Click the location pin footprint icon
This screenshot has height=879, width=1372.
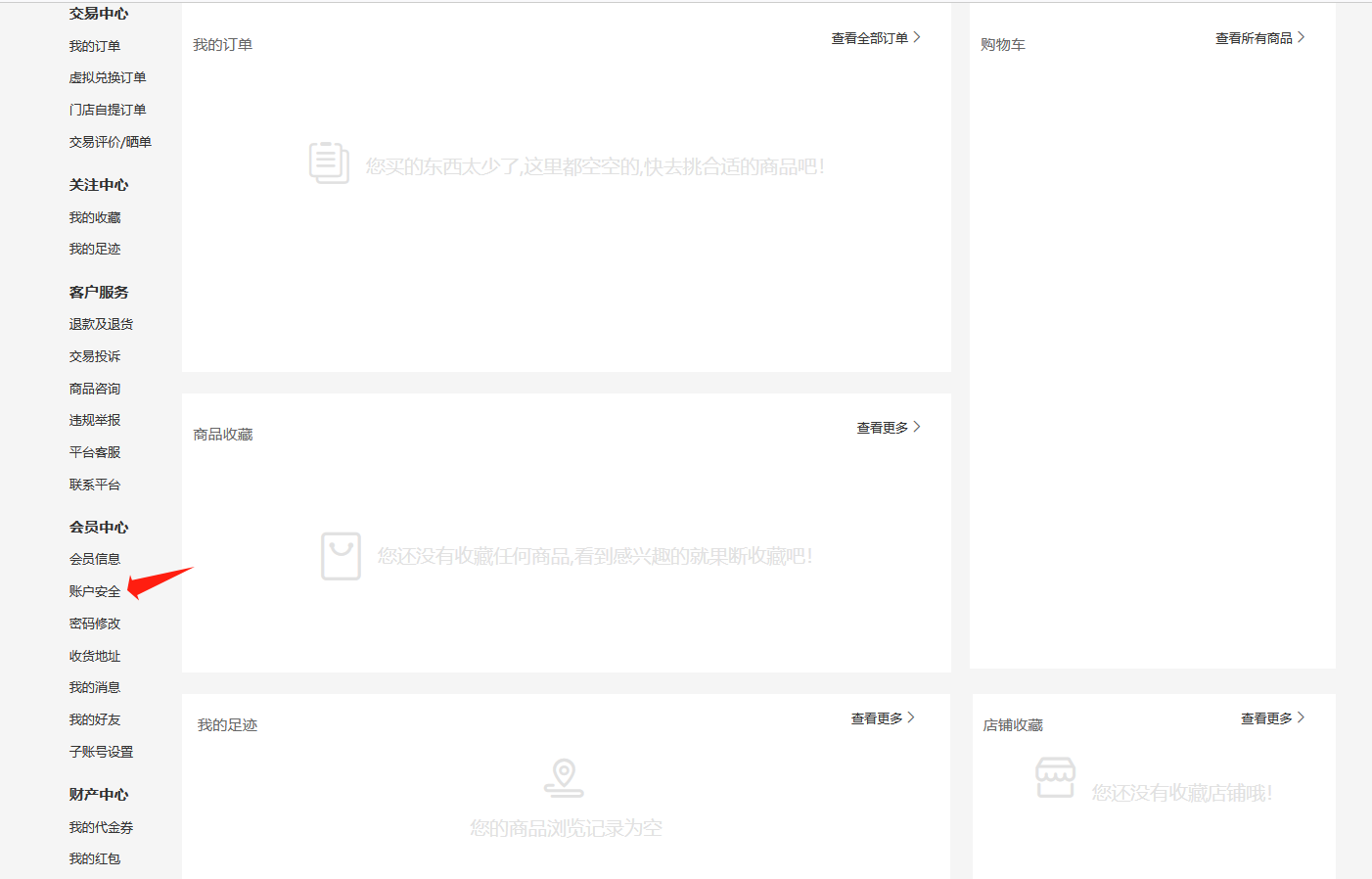coord(564,777)
